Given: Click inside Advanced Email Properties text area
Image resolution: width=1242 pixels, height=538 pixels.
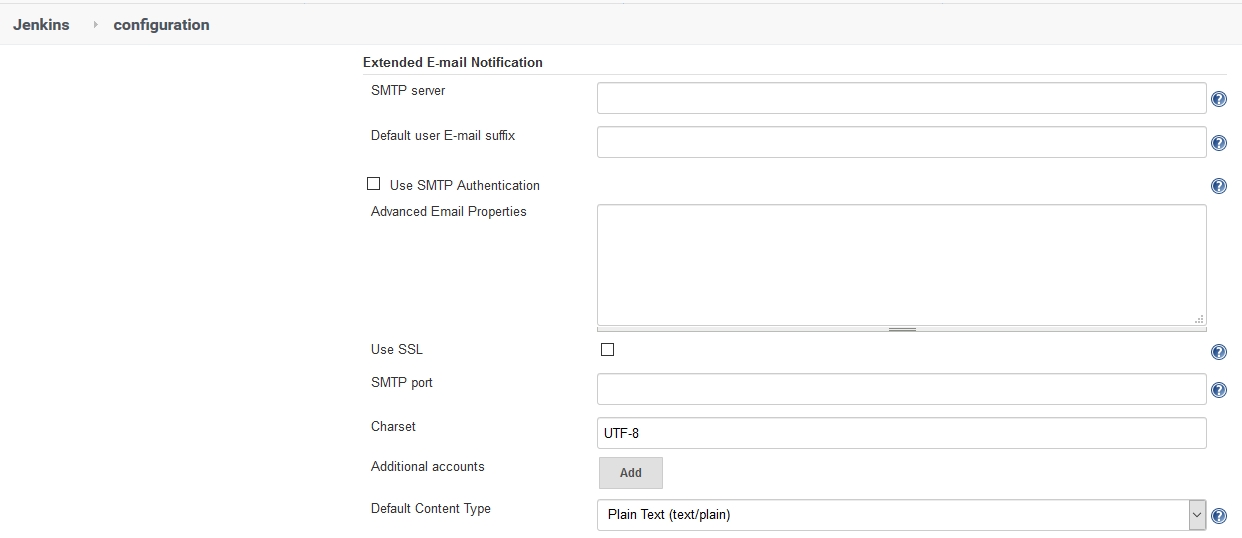Looking at the screenshot, I should (901, 265).
